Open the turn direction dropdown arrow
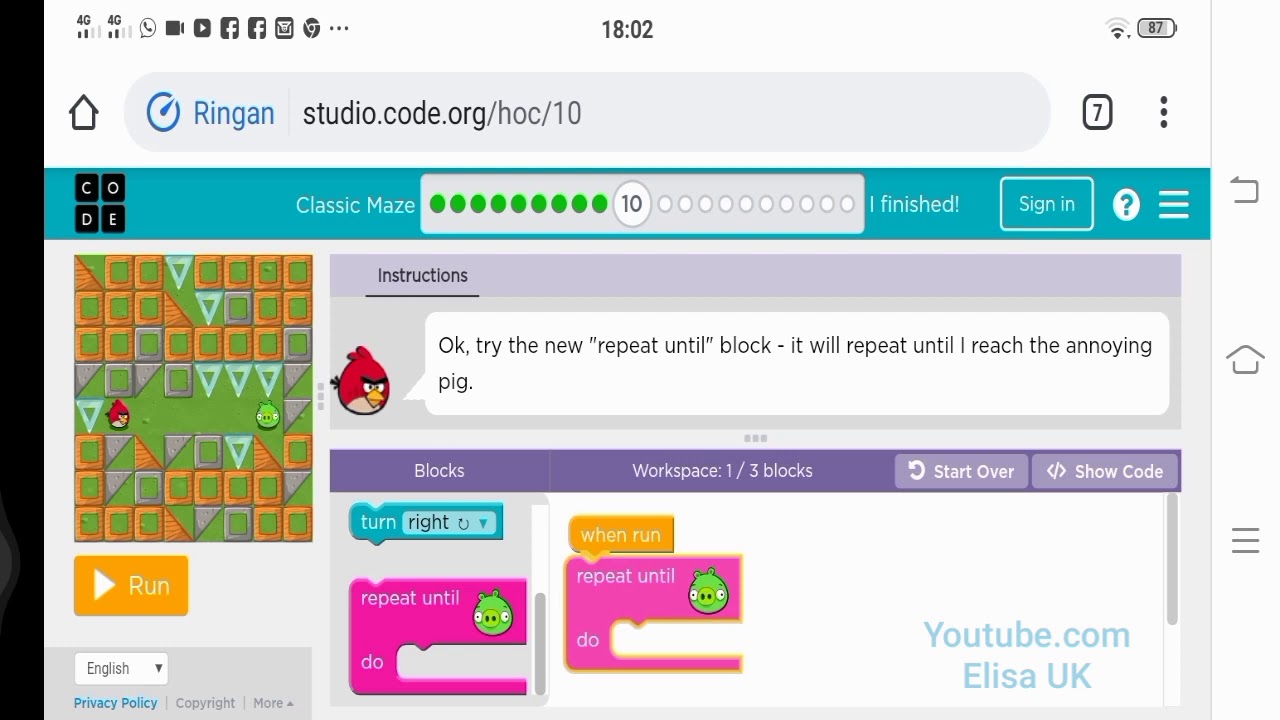1280x720 pixels. (483, 522)
